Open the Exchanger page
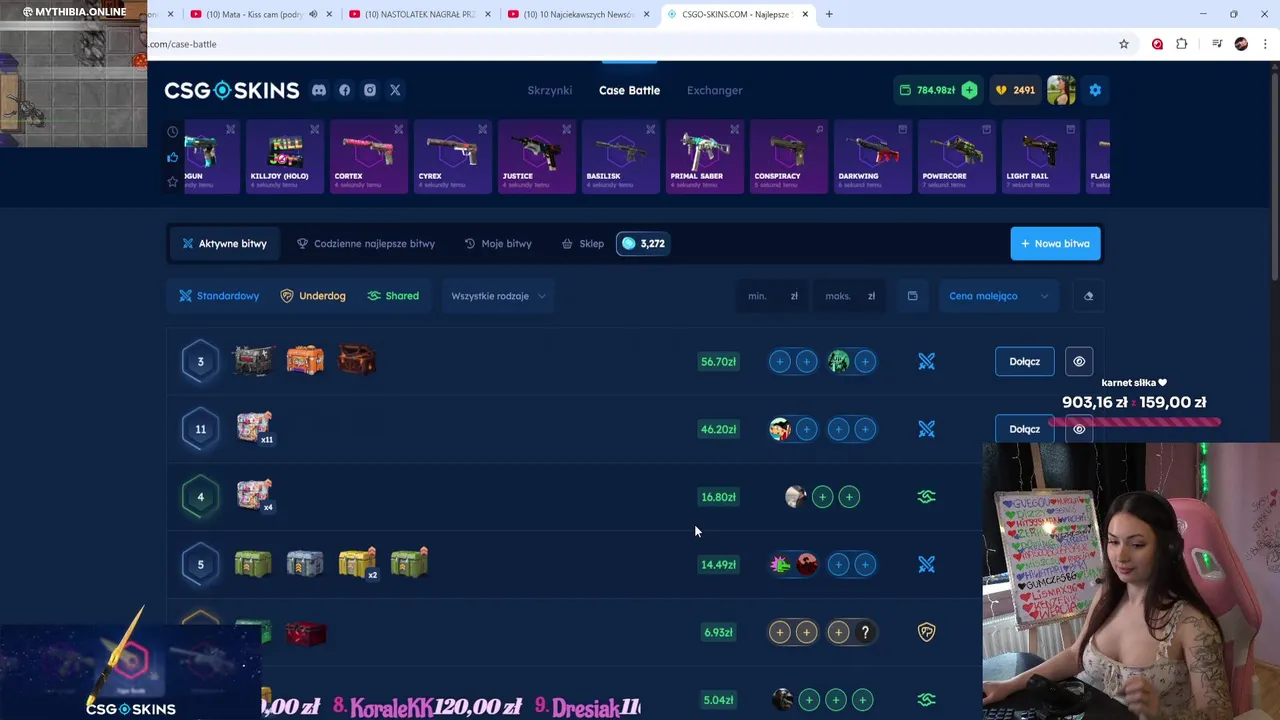Image resolution: width=1280 pixels, height=720 pixels. tap(714, 90)
